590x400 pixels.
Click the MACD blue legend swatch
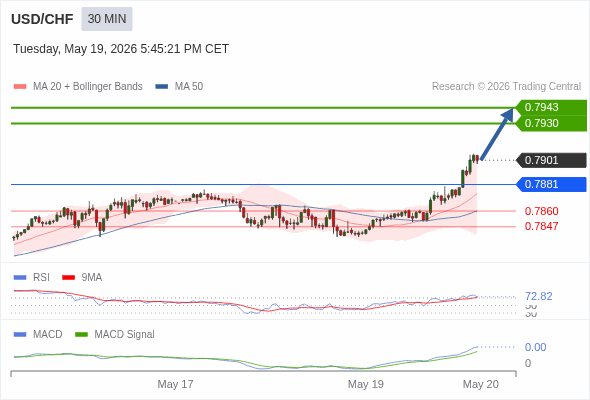click(20, 335)
